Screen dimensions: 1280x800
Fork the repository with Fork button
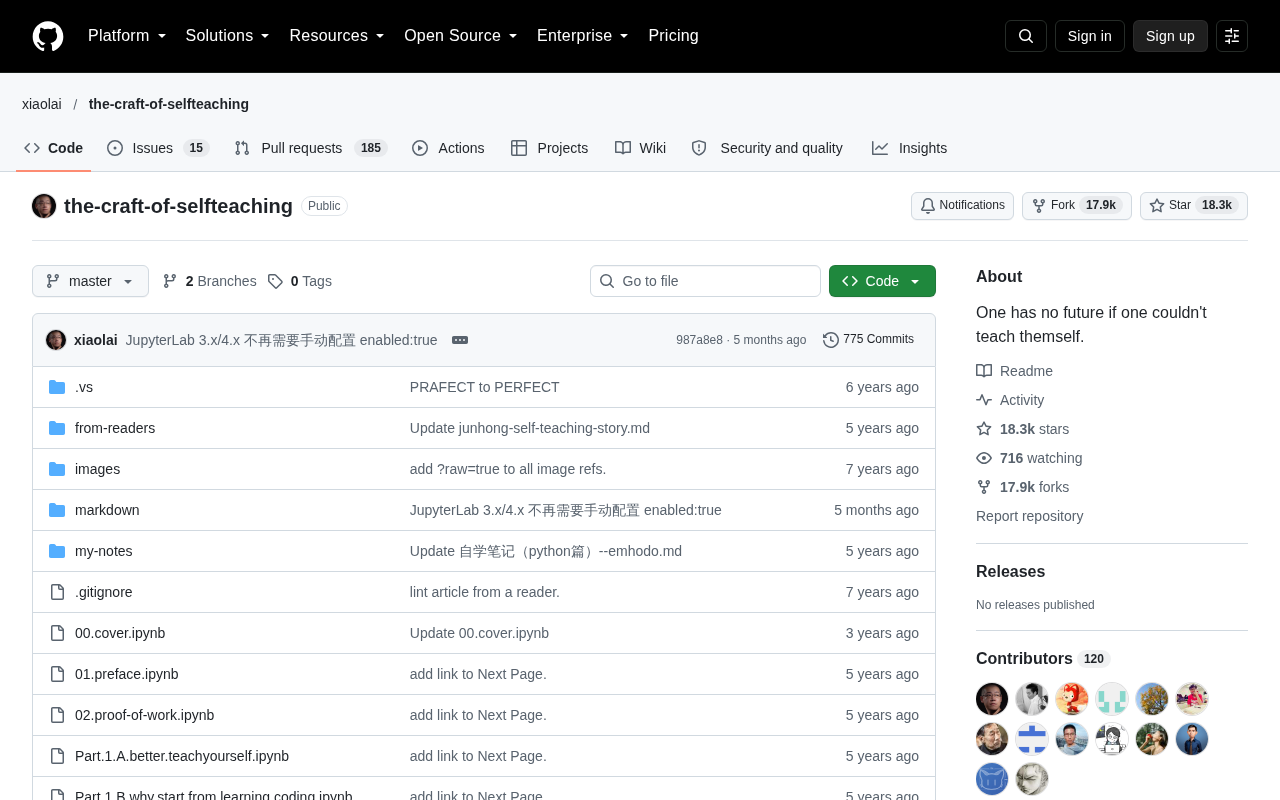point(1077,206)
